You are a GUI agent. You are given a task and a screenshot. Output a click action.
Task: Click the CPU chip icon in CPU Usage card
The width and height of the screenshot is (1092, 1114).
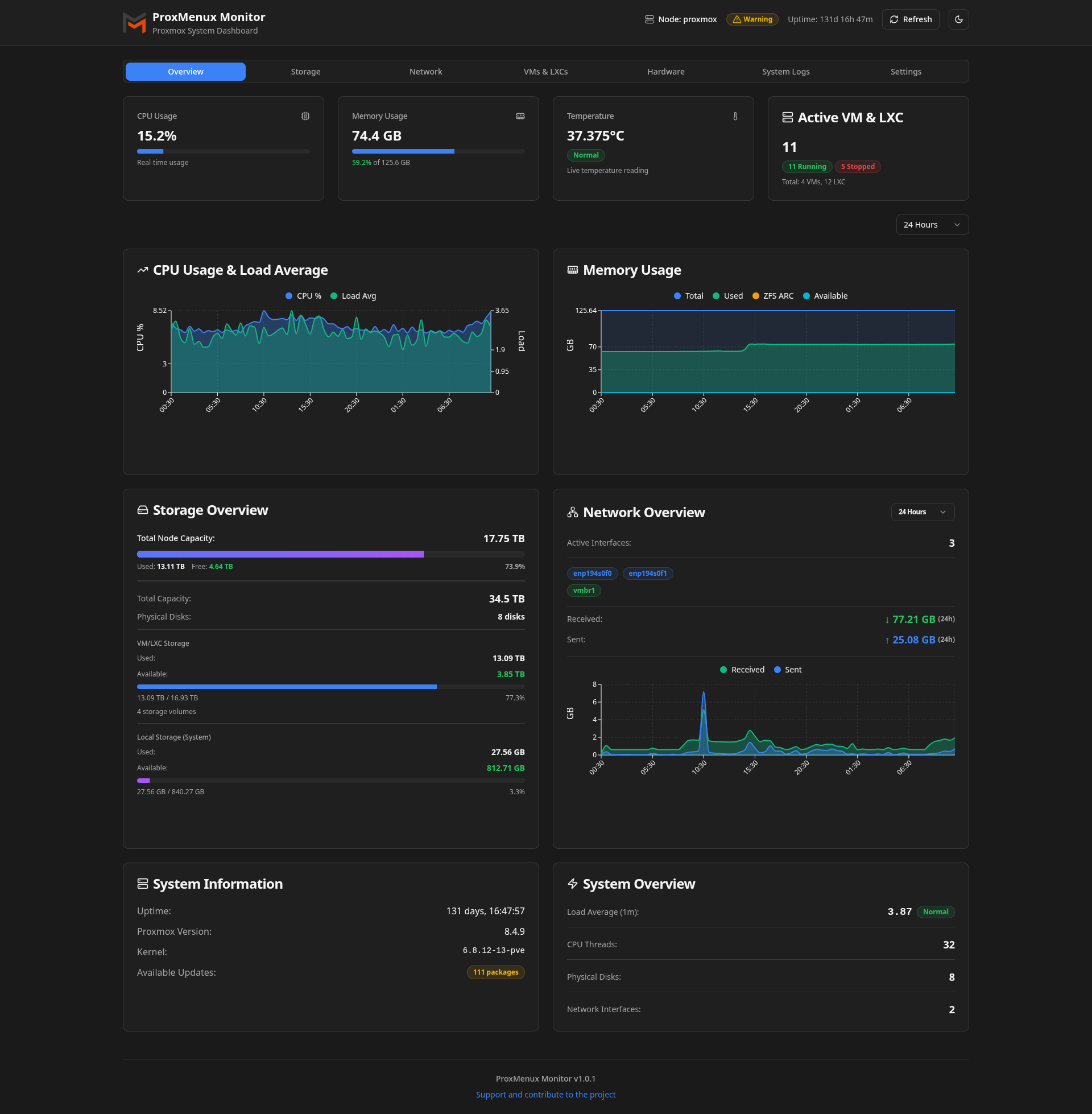(305, 116)
